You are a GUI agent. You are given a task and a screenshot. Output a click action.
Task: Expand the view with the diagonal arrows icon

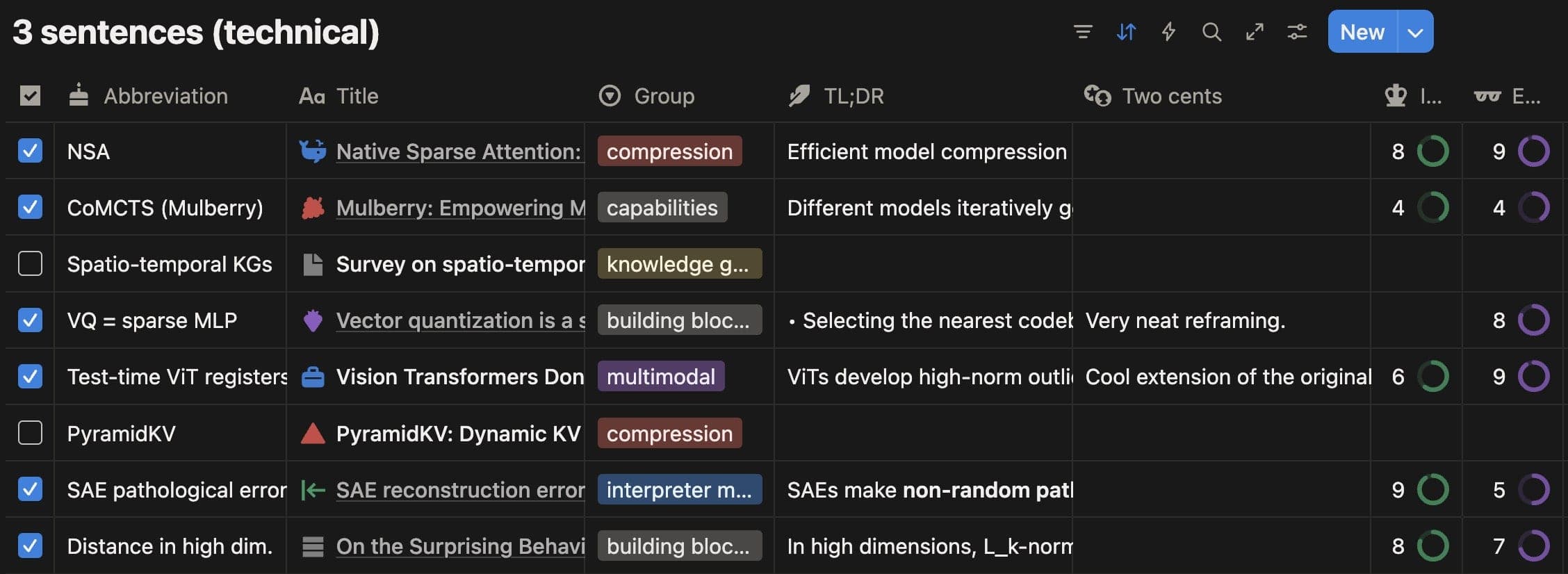(1255, 32)
